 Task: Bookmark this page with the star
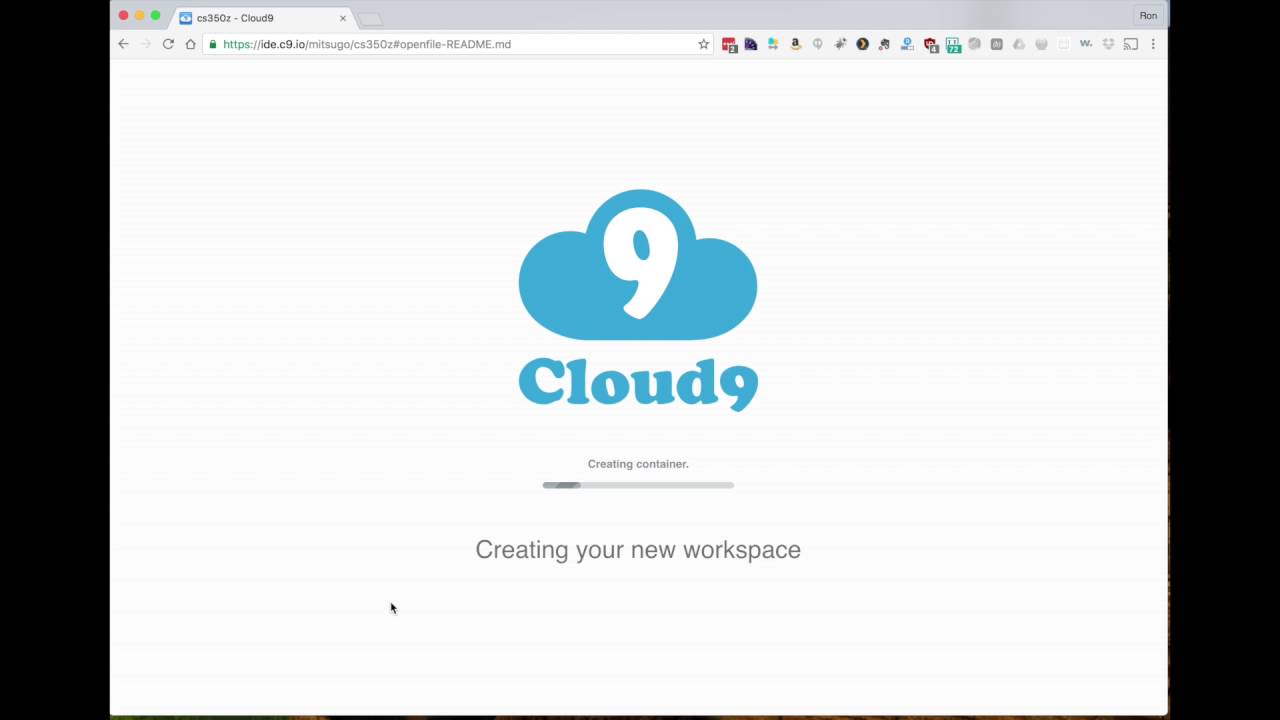703,44
